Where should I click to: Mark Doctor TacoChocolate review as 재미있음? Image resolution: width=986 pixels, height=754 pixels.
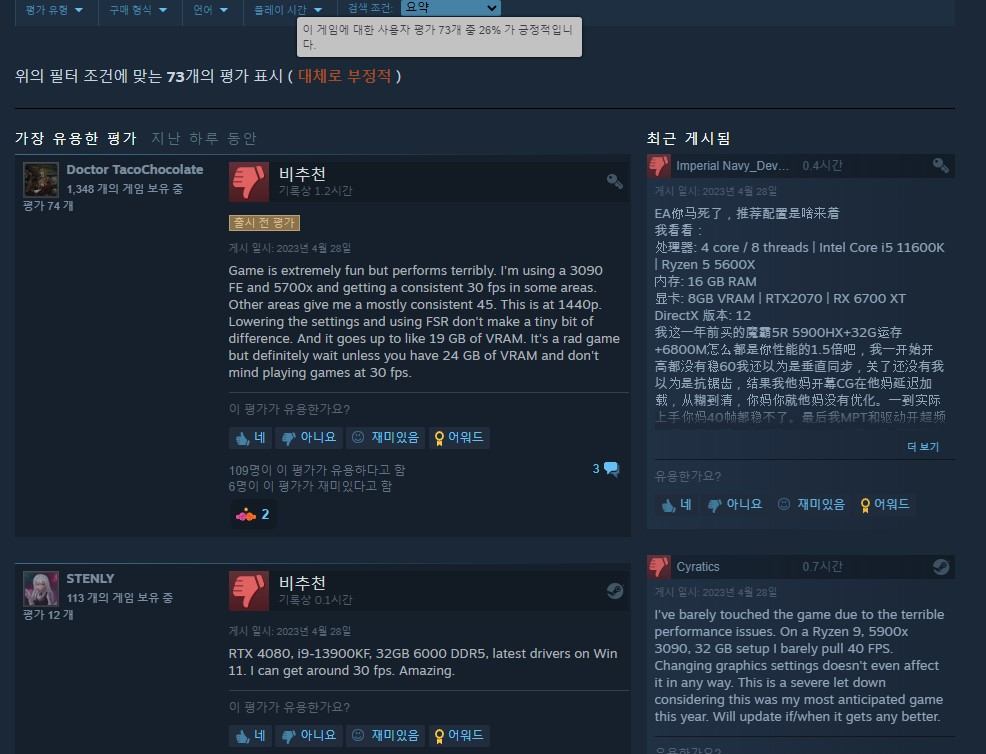tap(385, 437)
